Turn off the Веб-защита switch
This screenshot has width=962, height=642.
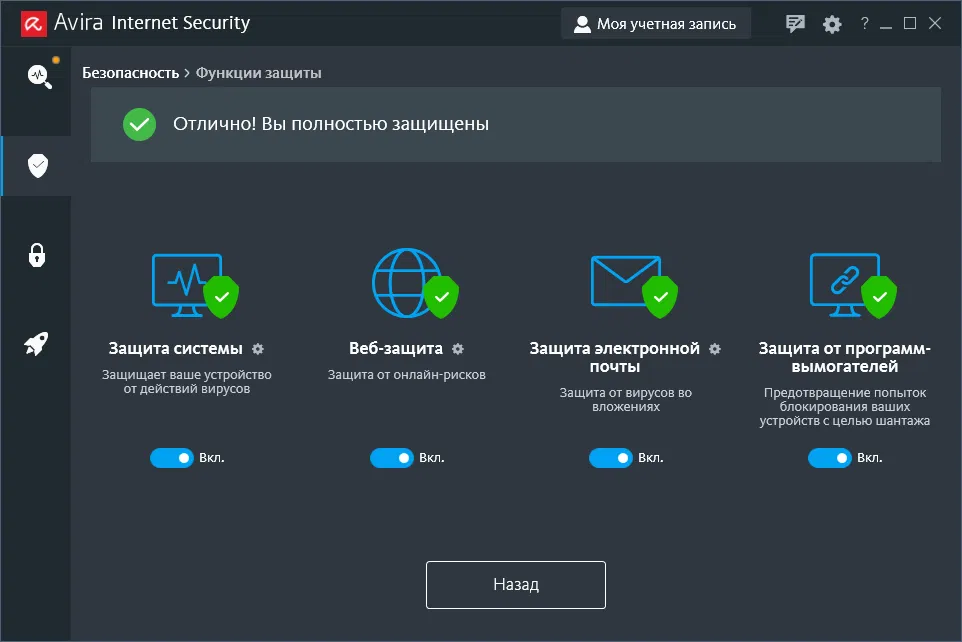coord(391,458)
